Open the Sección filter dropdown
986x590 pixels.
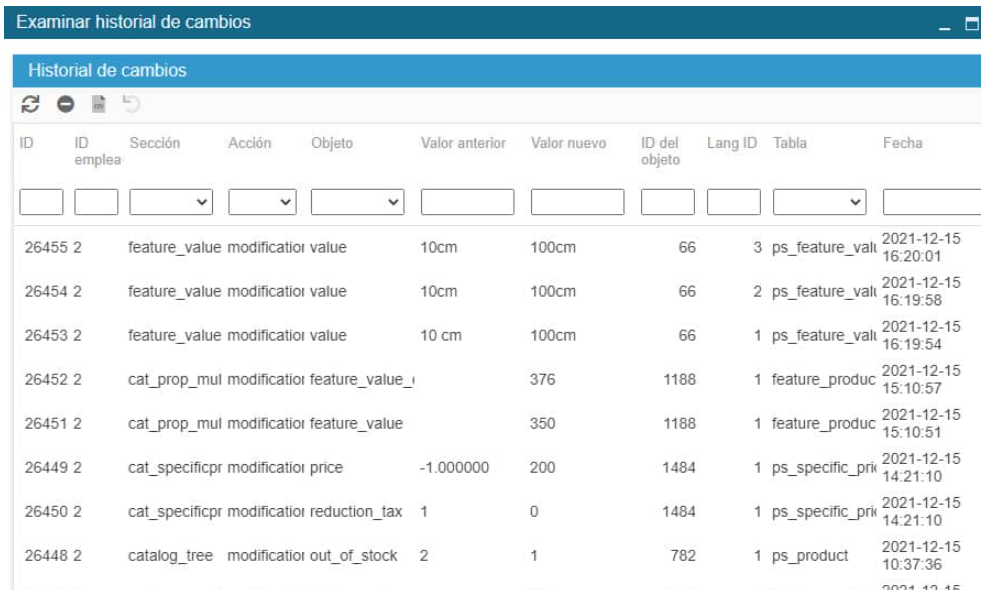click(x=174, y=203)
